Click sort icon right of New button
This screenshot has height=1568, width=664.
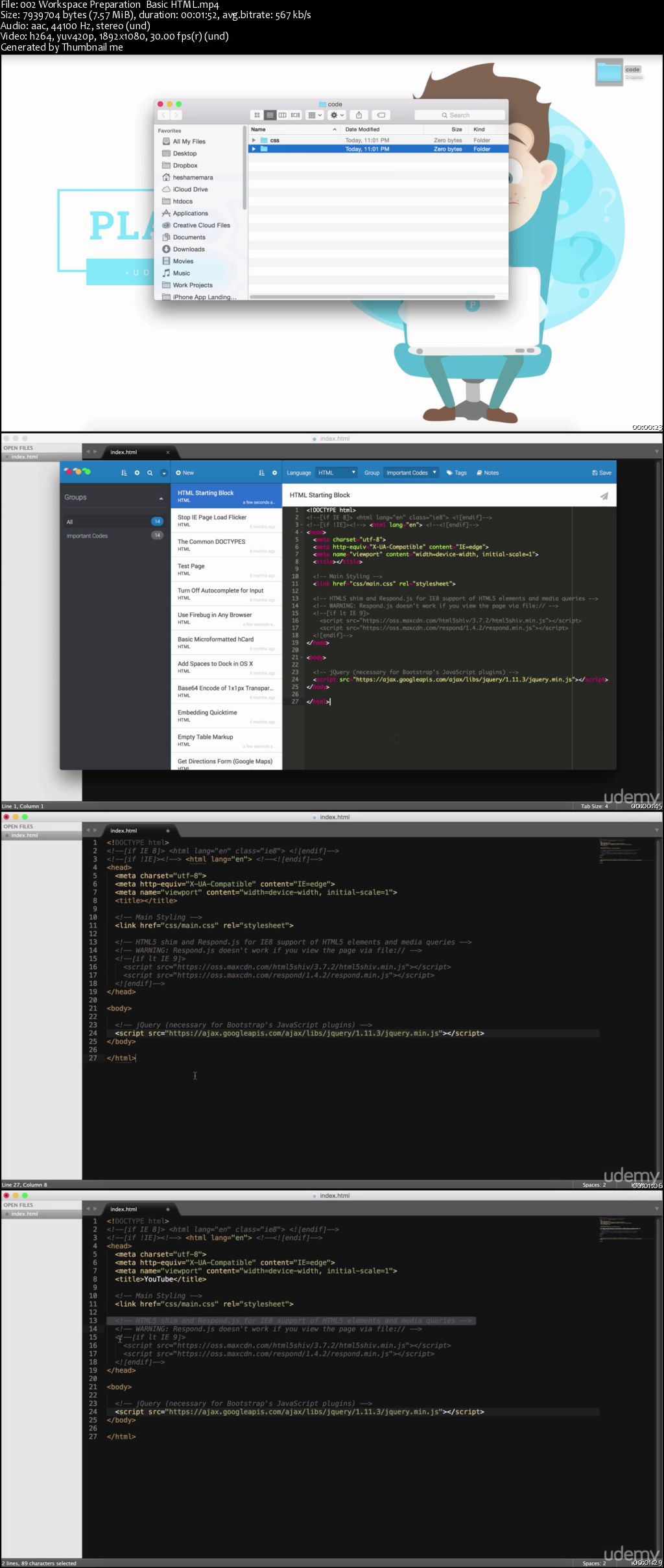pyautogui.click(x=261, y=473)
